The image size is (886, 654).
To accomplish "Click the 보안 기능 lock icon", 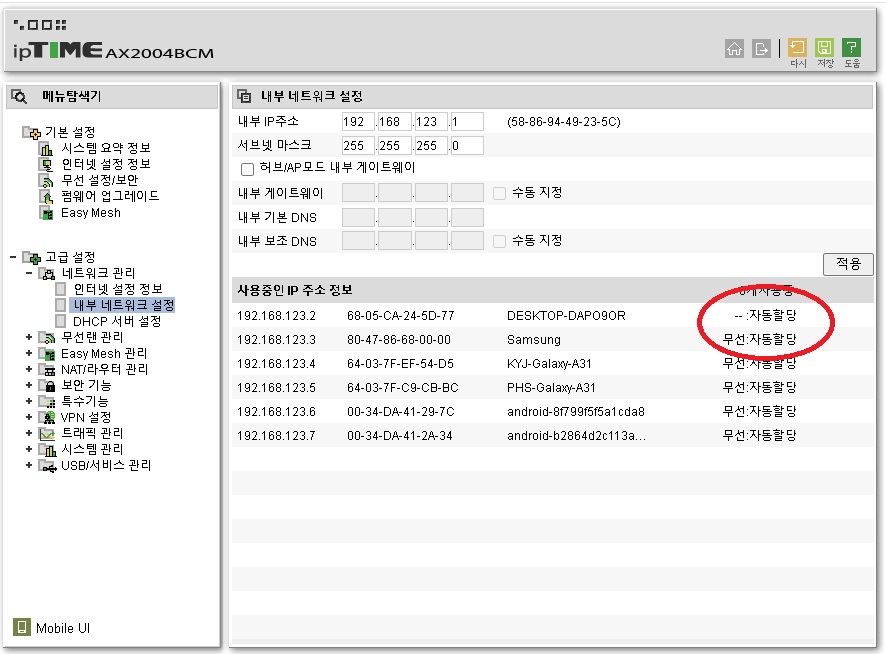I will coord(47,386).
